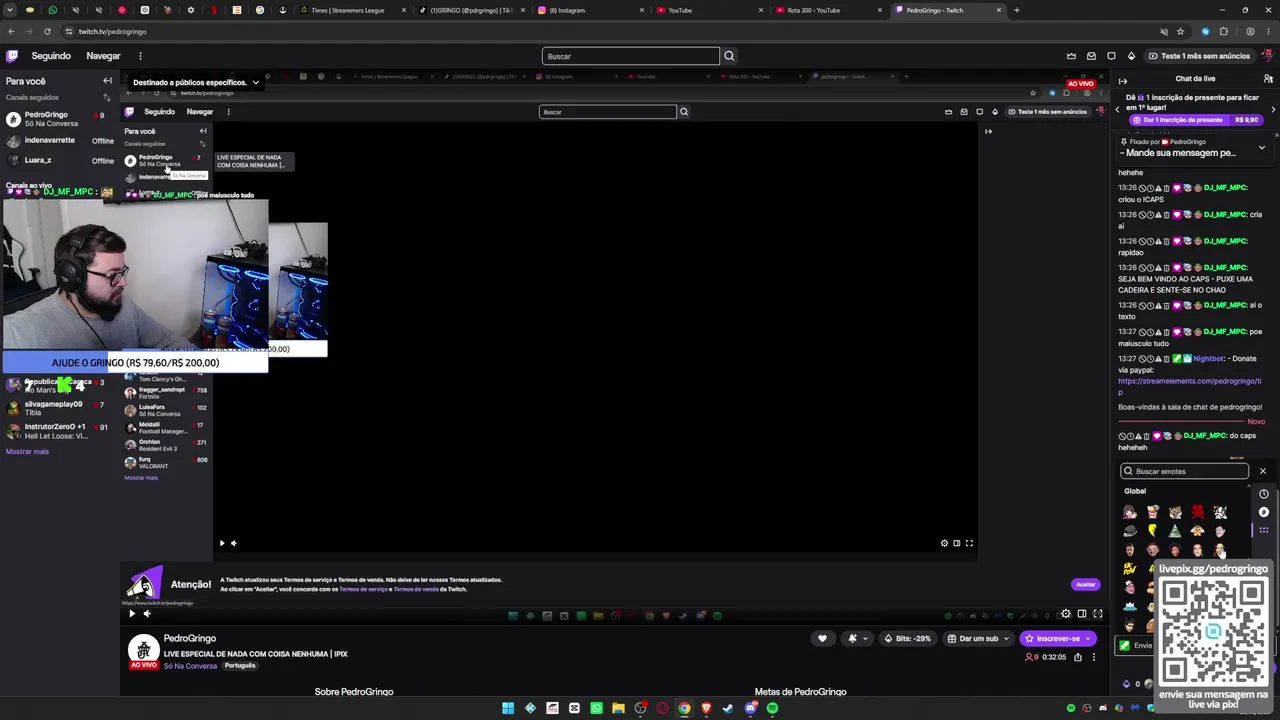
Task: Focus the Buscar emotes search field
Action: pos(1185,471)
